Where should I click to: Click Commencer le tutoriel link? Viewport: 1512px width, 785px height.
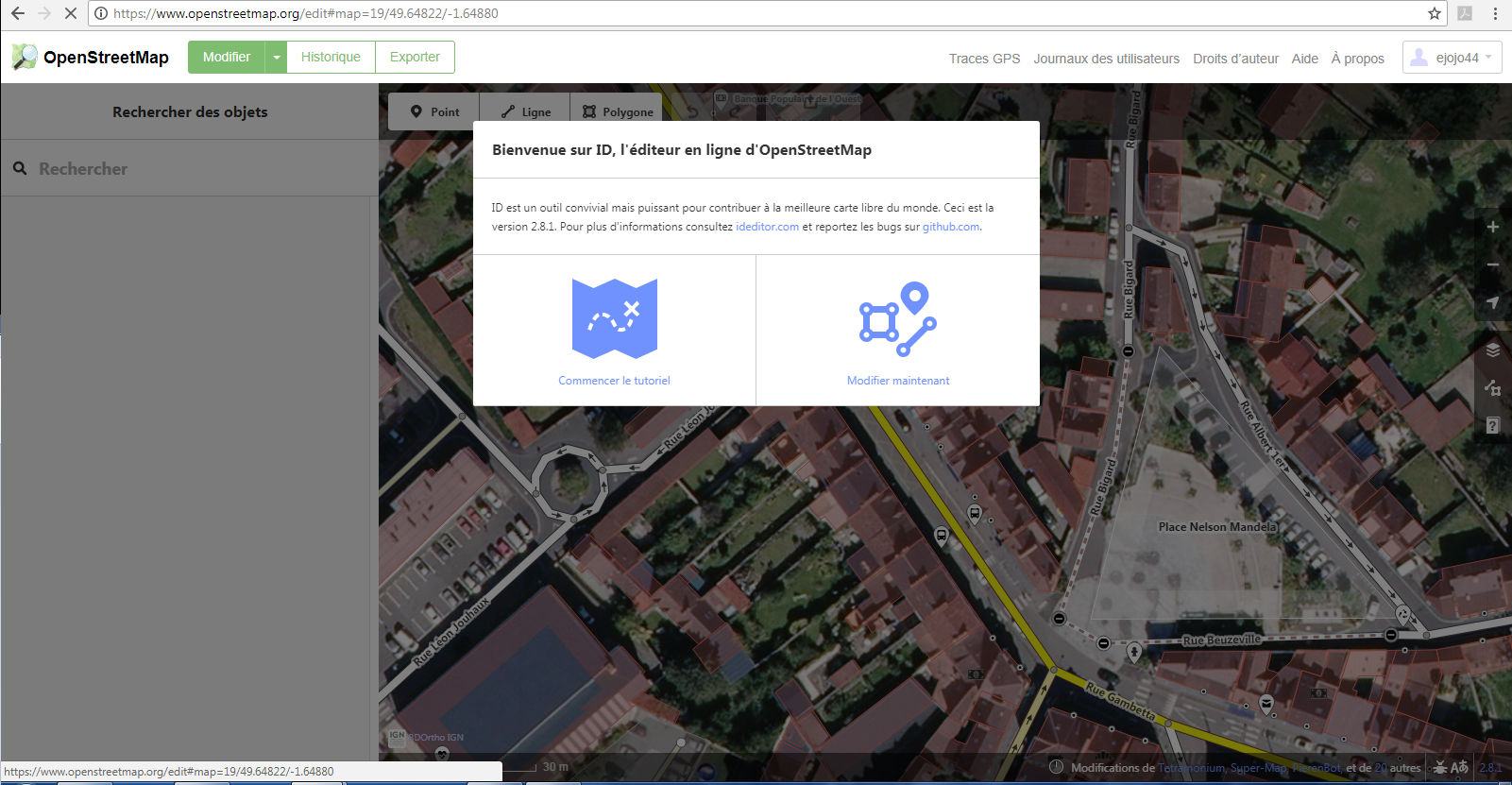click(x=614, y=381)
